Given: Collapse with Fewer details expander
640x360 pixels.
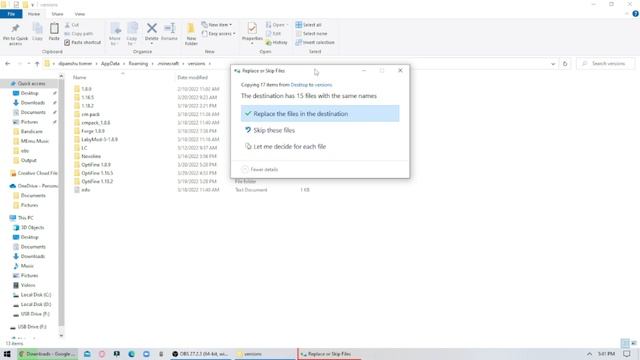Looking at the screenshot, I should tap(260, 169).
